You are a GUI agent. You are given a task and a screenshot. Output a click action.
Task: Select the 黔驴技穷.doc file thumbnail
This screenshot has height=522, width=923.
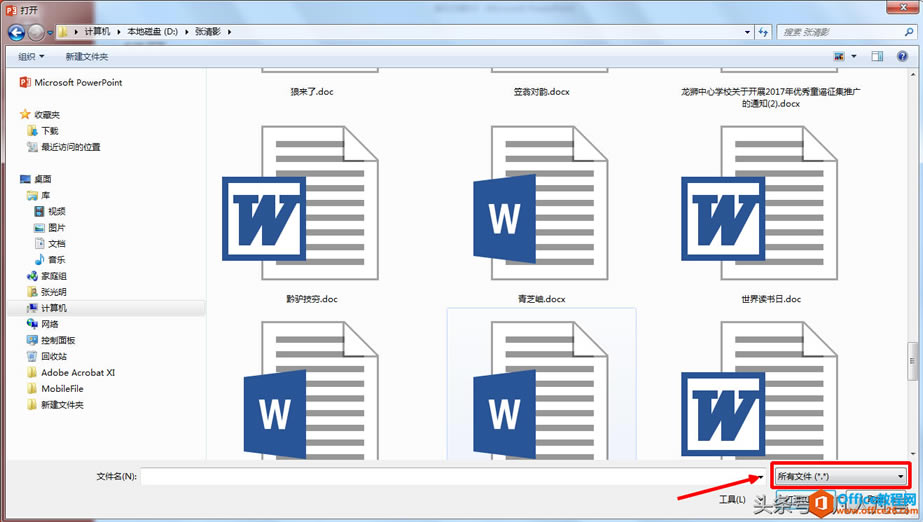(301, 203)
